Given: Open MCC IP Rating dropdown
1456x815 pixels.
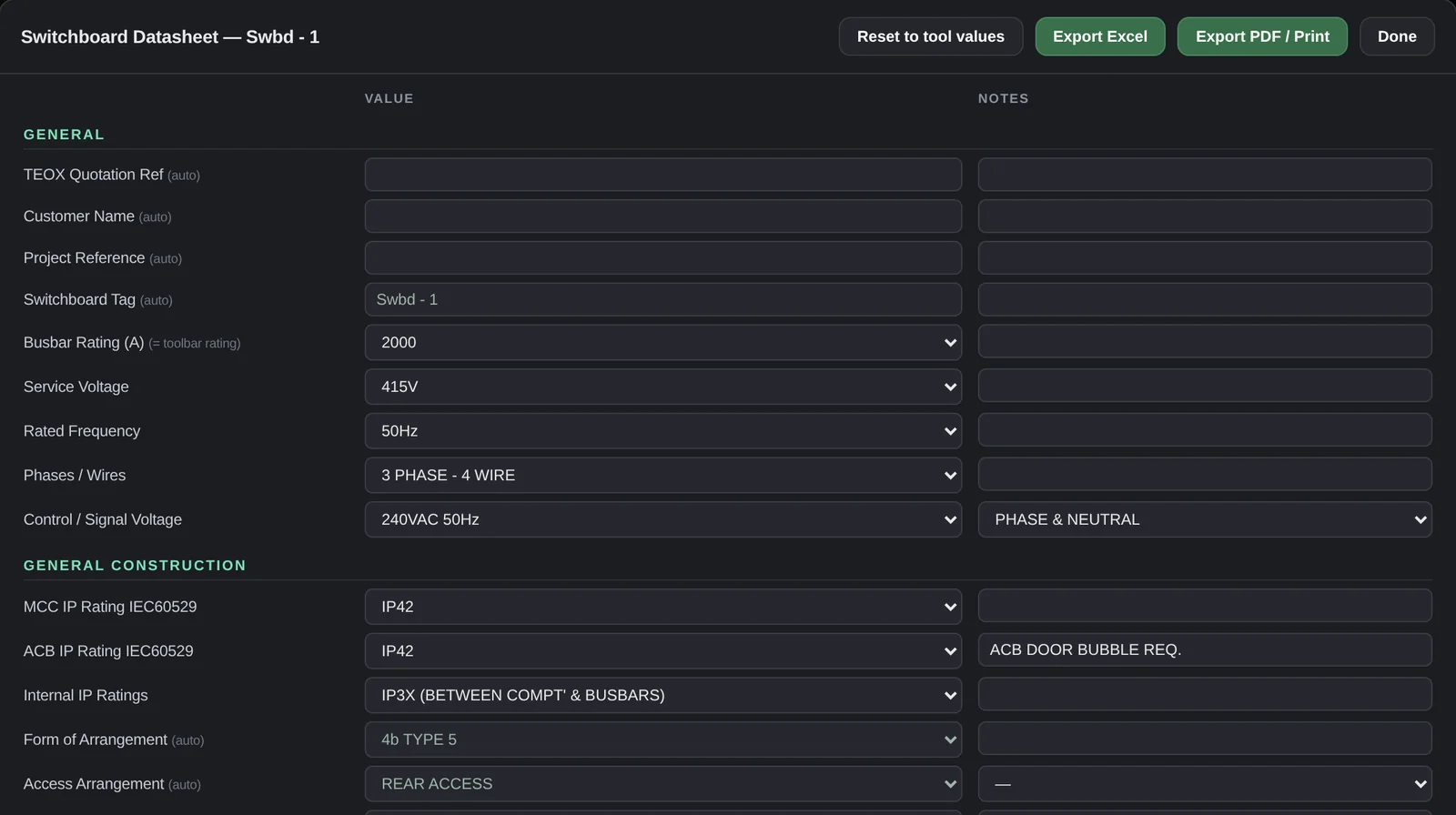Looking at the screenshot, I should pyautogui.click(x=662, y=607).
